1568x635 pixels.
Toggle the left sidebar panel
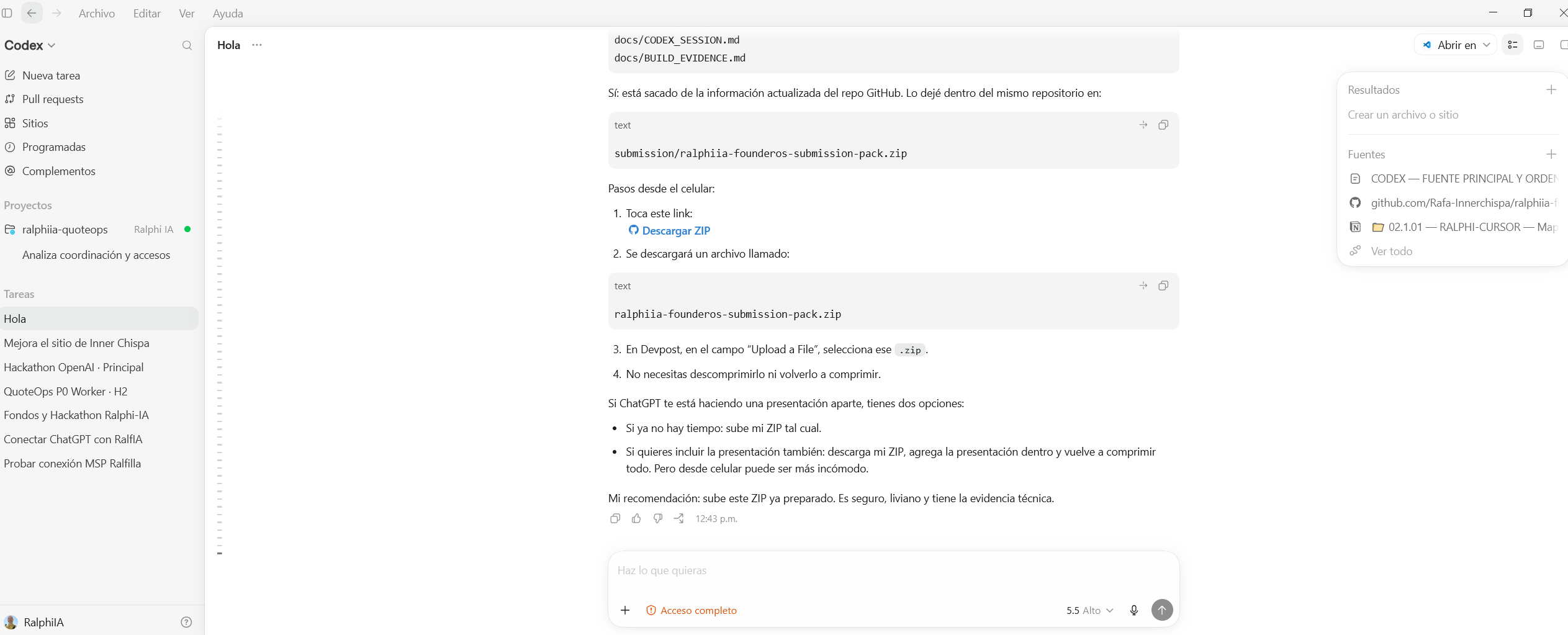(x=7, y=13)
